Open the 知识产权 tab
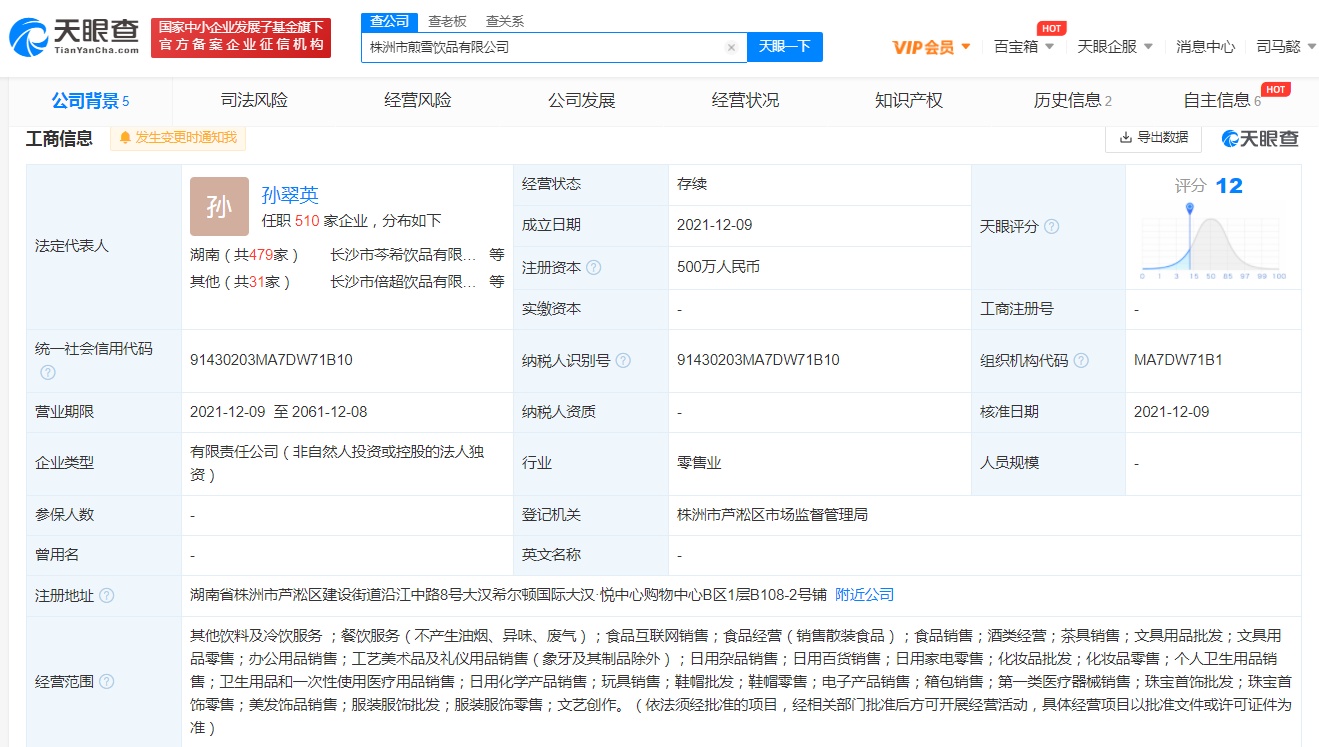The width and height of the screenshot is (1319, 747). (908, 100)
